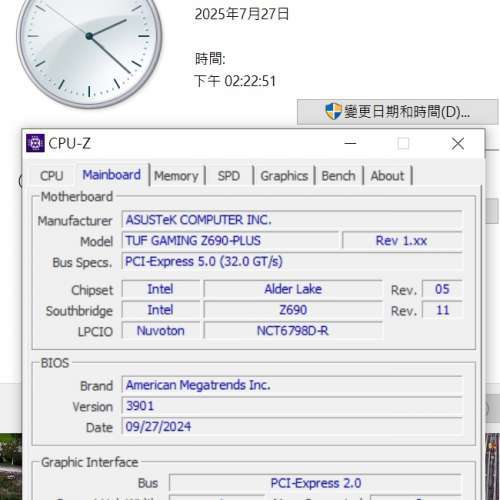
Task: Open the Bench tab
Action: point(338,176)
